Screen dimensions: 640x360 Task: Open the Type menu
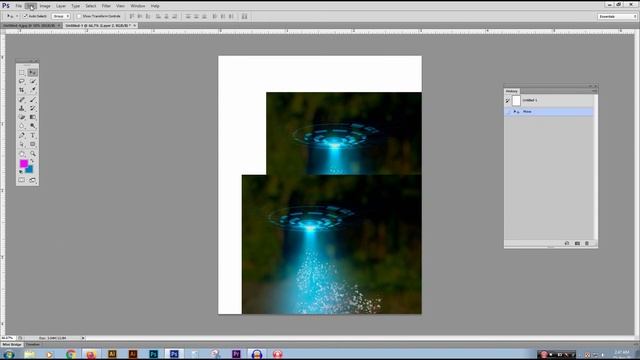click(76, 6)
